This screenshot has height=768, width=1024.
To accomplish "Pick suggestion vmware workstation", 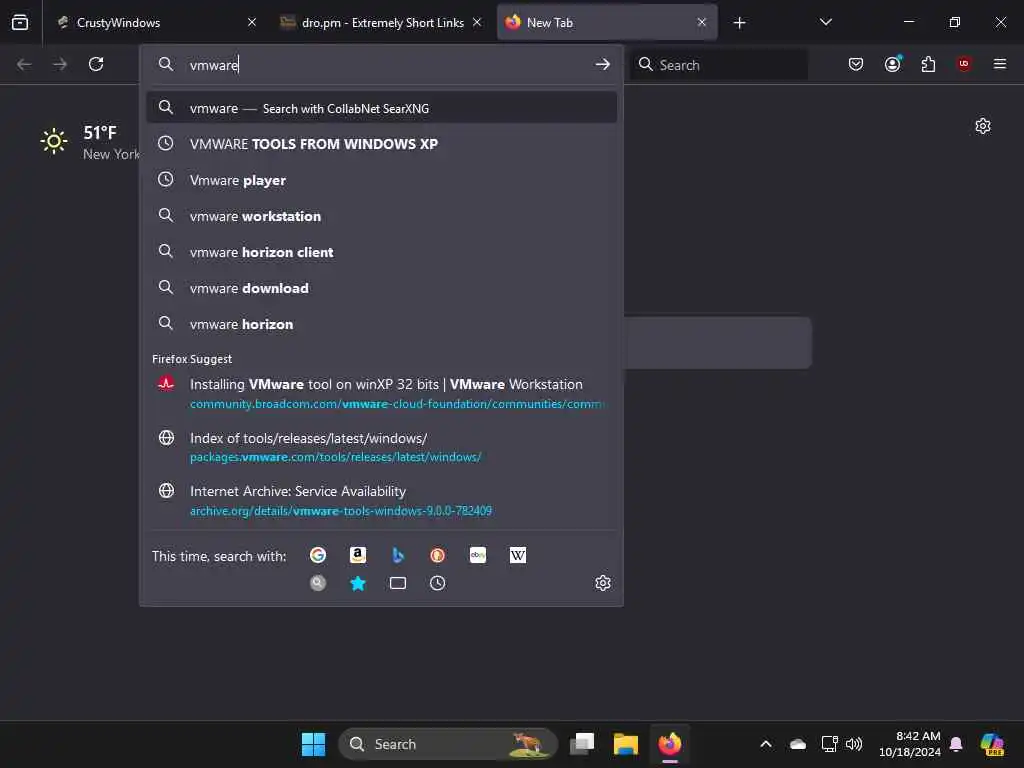I will point(381,216).
